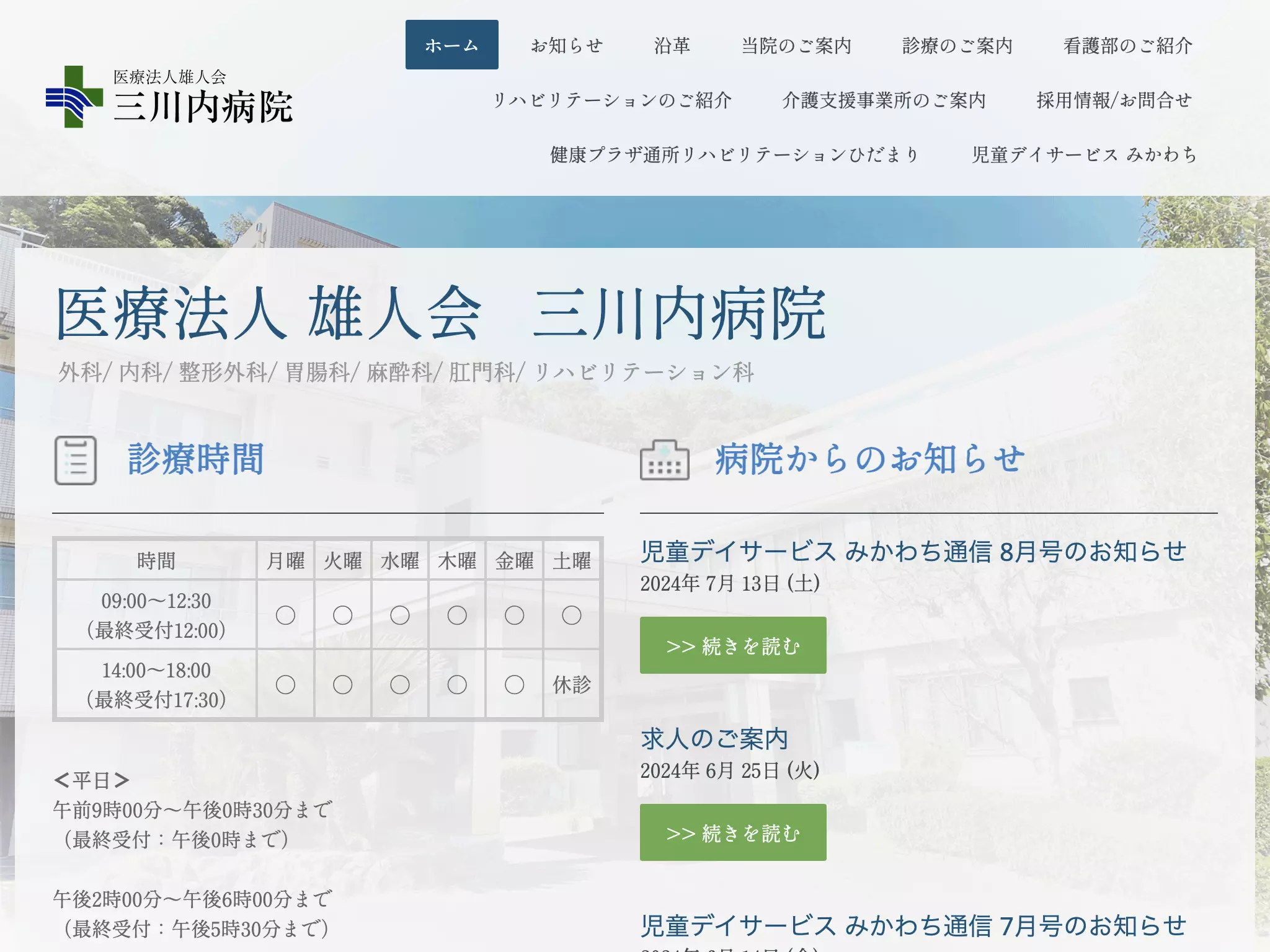1270x952 pixels.
Task: Click the ＜平日＞ label
Action: point(92,780)
